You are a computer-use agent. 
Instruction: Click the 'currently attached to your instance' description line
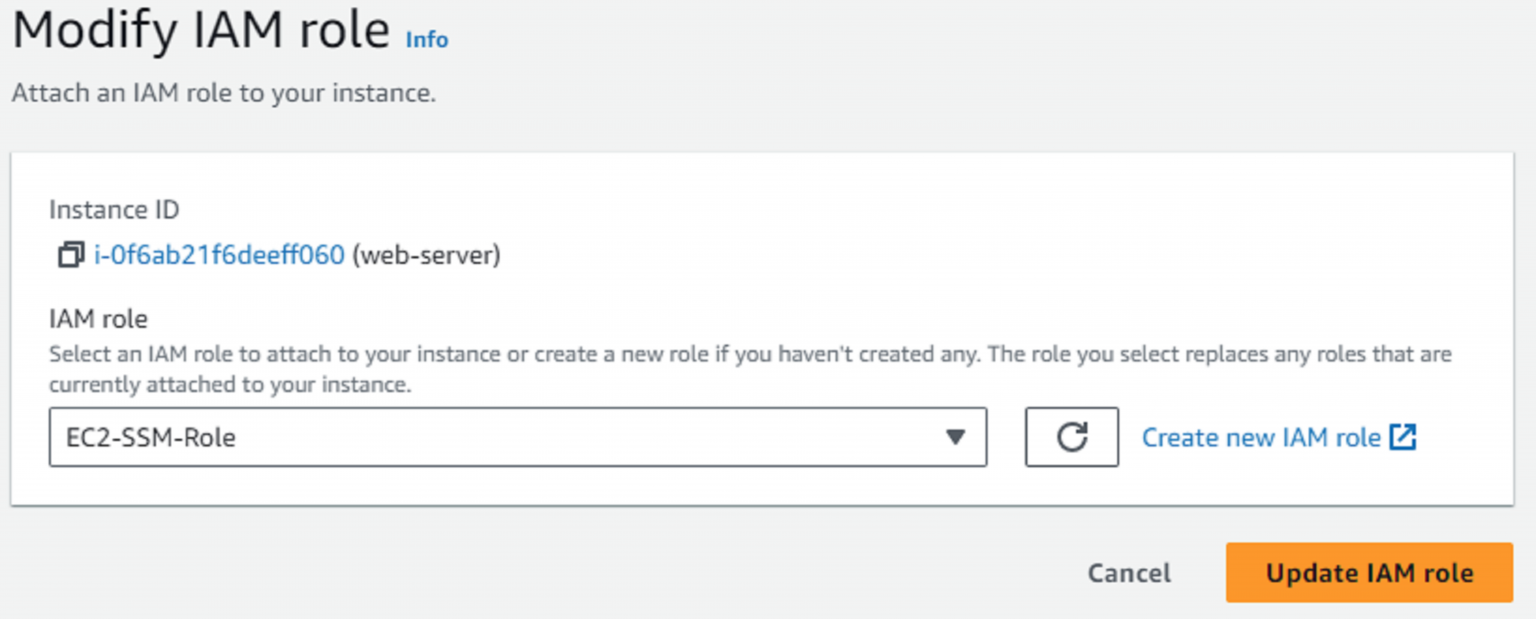[x=230, y=385]
